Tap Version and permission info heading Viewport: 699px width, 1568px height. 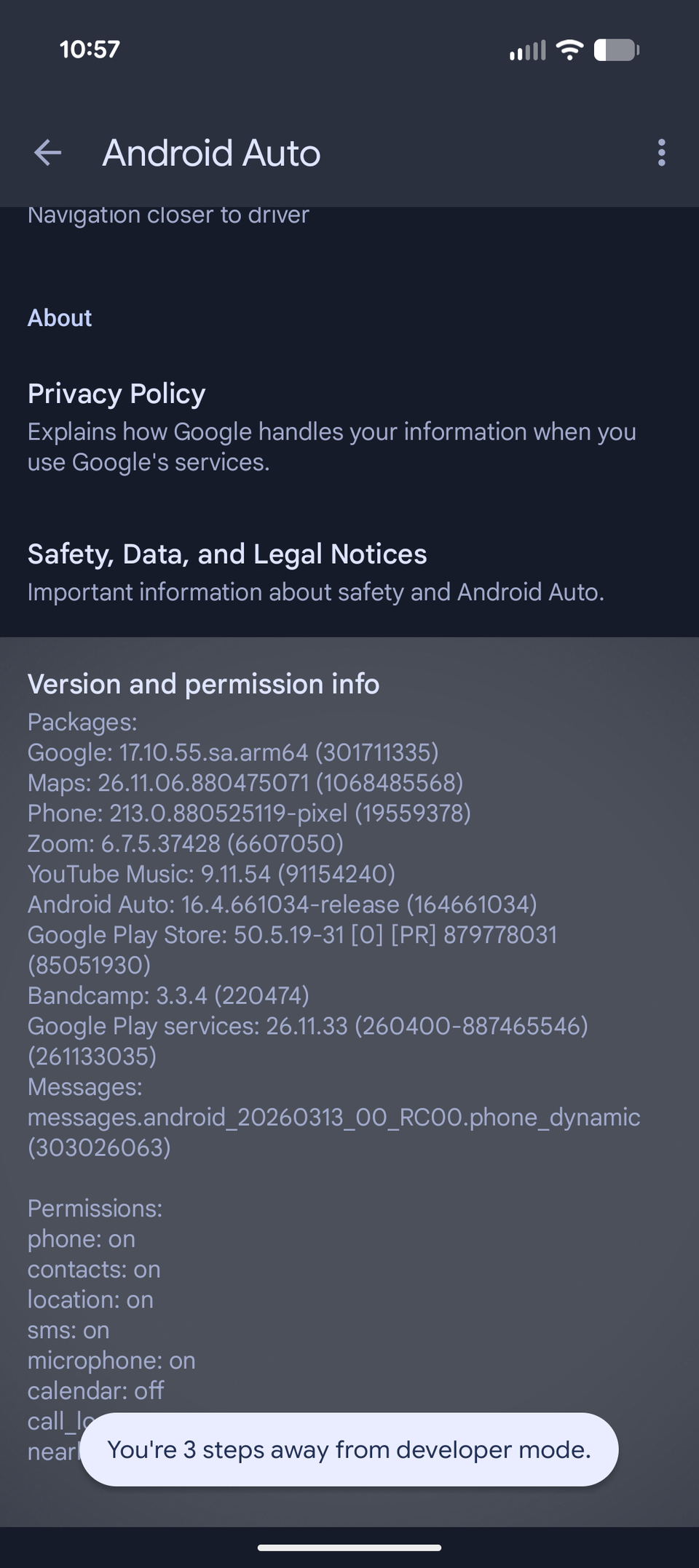coord(203,684)
